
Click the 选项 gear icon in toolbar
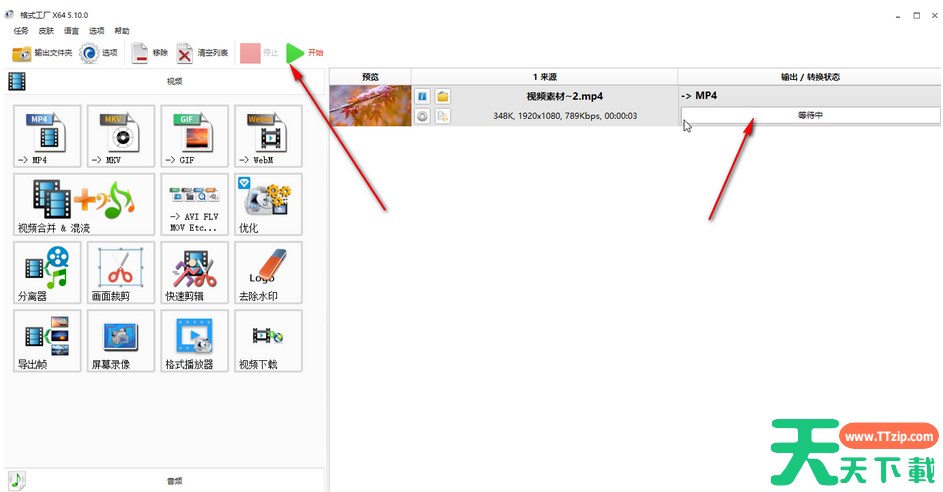point(89,53)
